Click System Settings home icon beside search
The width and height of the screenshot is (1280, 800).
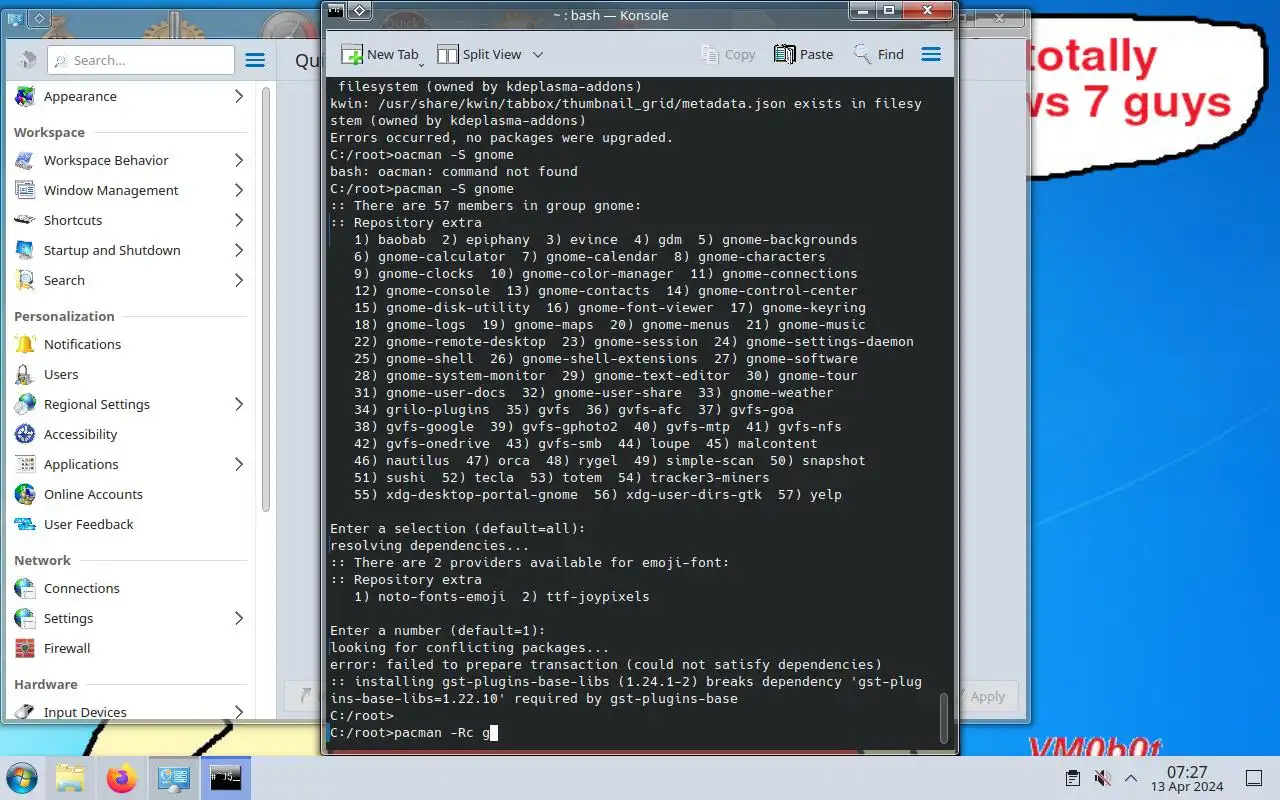pyautogui.click(x=26, y=60)
